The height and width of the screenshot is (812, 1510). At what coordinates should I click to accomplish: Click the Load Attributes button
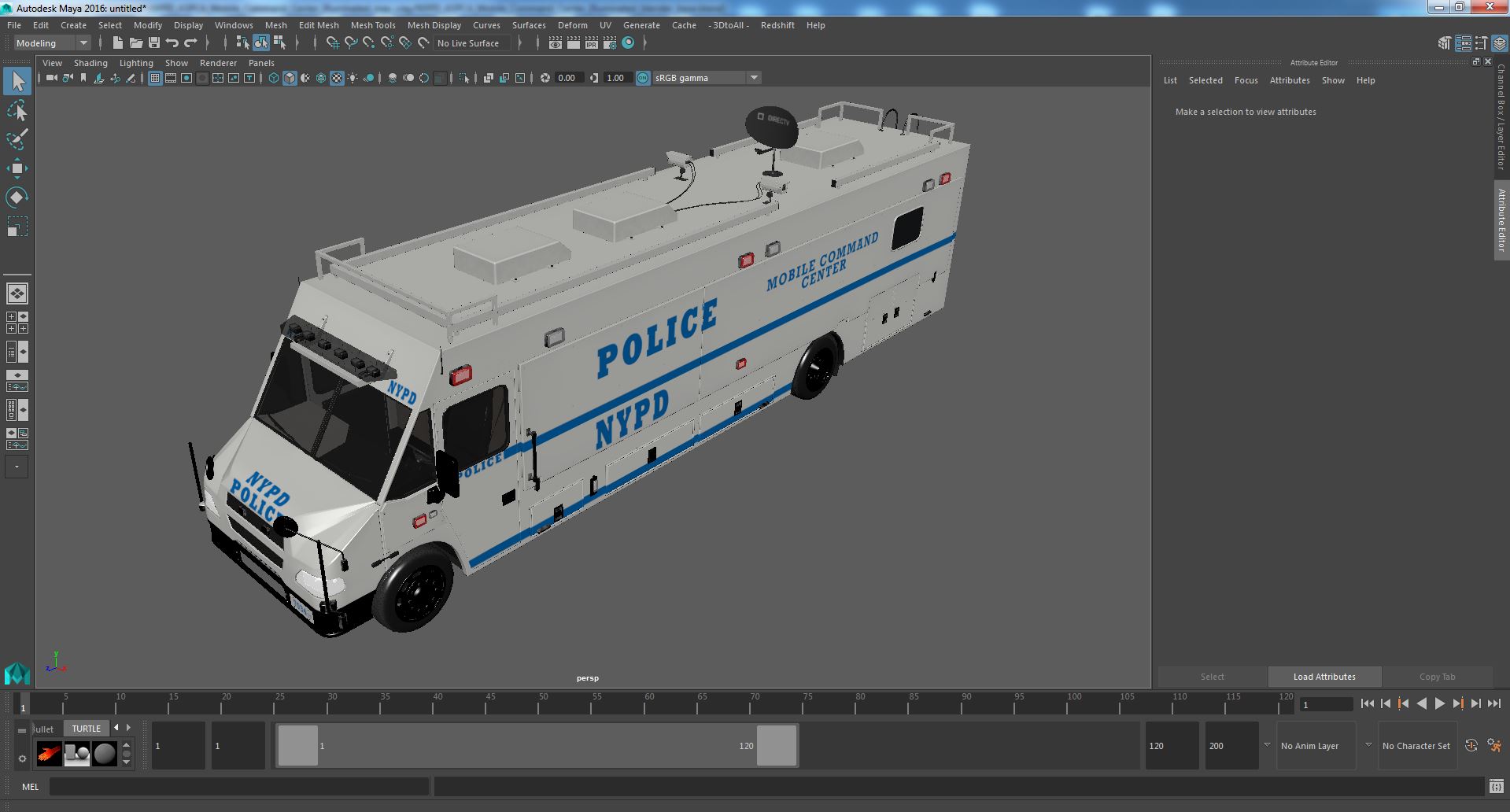click(1324, 677)
